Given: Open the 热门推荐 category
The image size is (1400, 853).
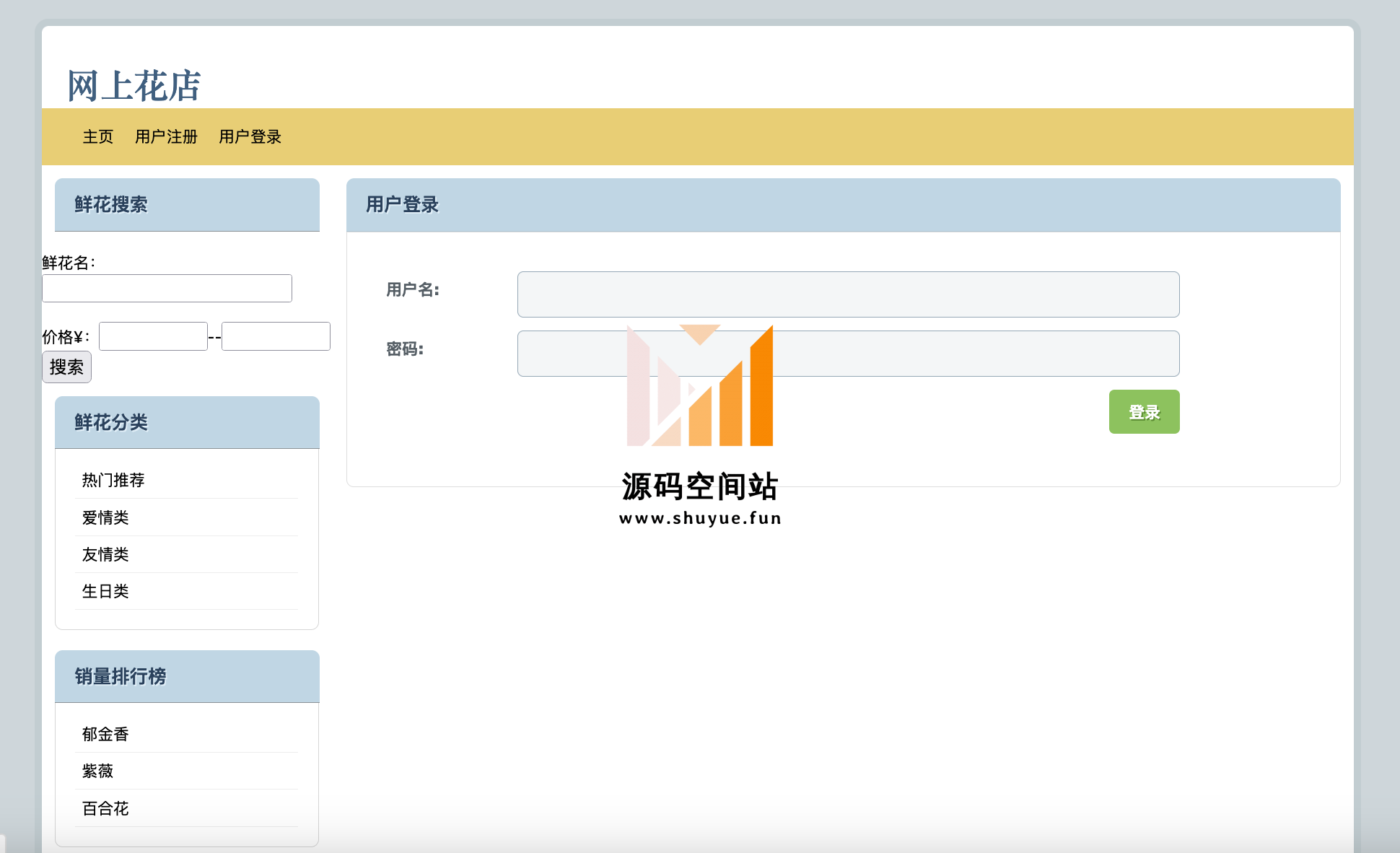Looking at the screenshot, I should [113, 480].
